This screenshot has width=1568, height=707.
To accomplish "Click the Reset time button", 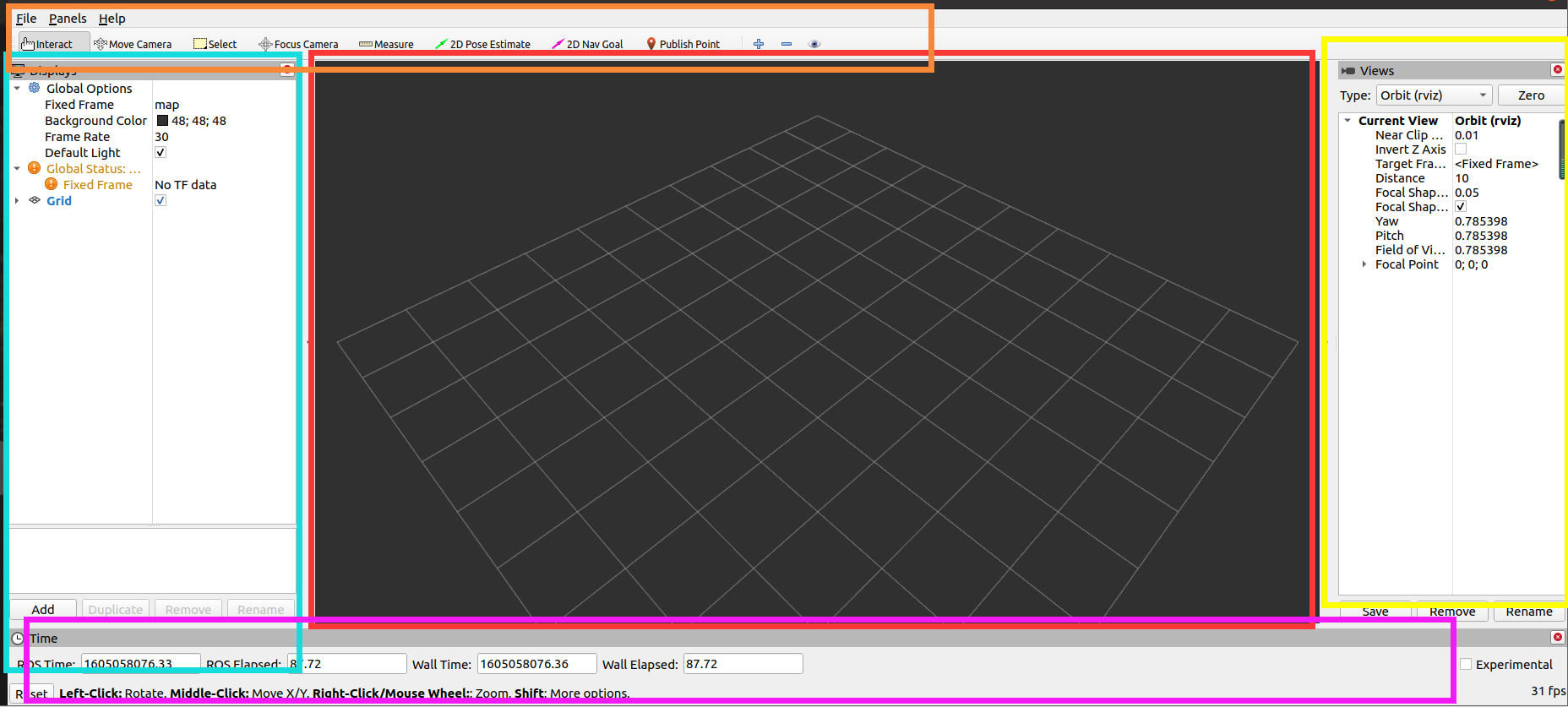I will (x=33, y=693).
